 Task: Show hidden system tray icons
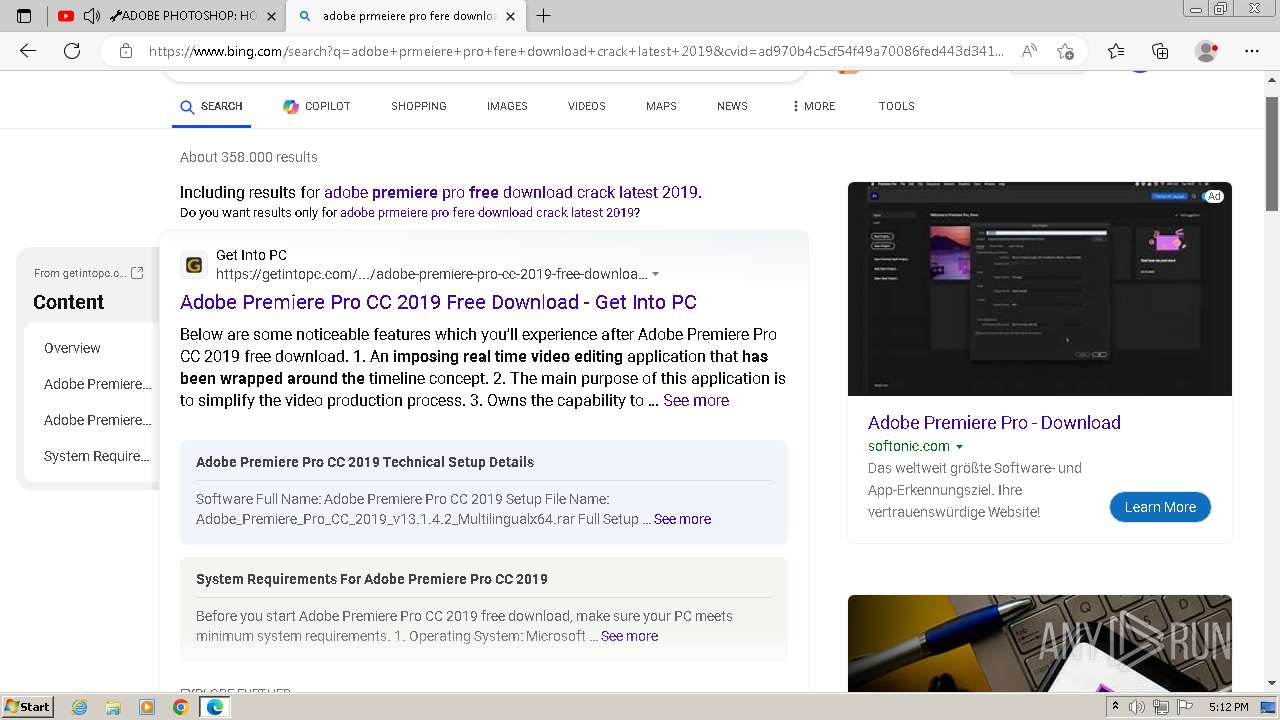(1115, 707)
